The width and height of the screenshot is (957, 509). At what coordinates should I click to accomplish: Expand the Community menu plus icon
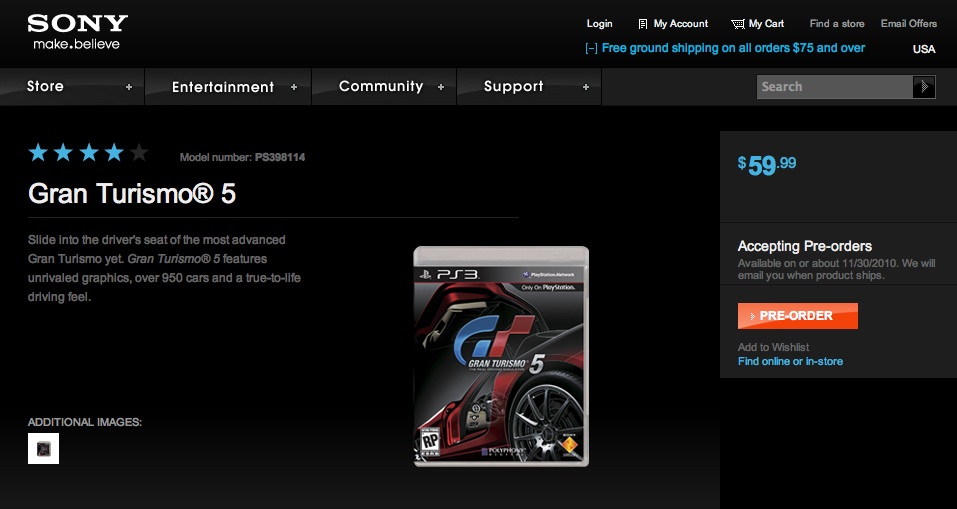click(x=441, y=87)
